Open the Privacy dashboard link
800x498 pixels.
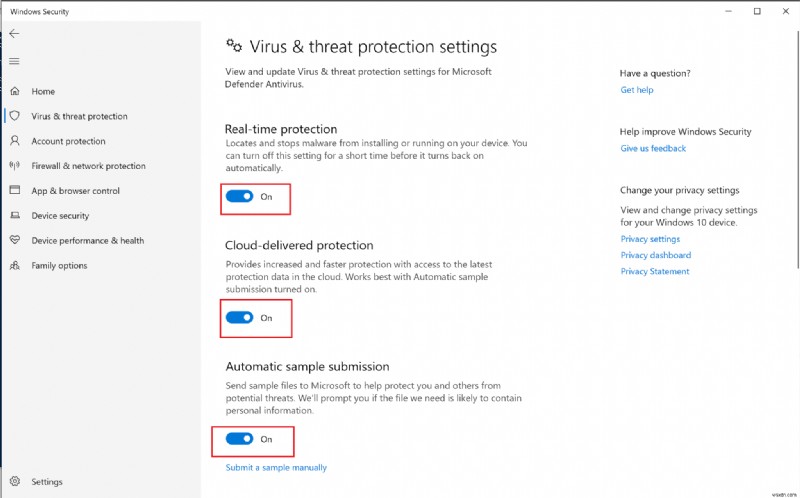point(655,255)
